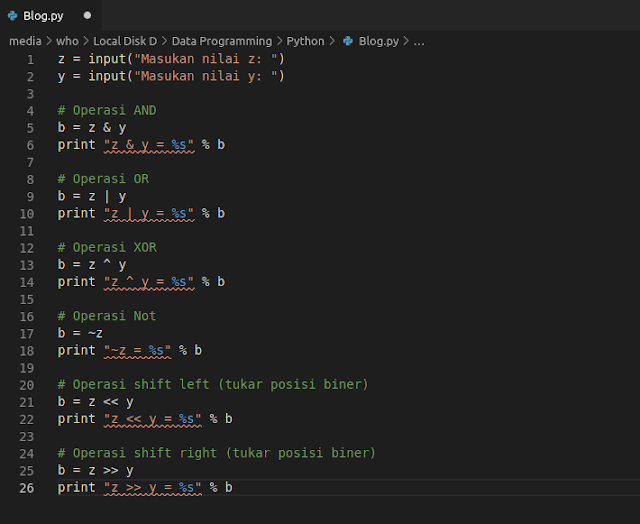Click the unsaved dot on Blog.py tab
The height and width of the screenshot is (524, 640).
[x=87, y=16]
